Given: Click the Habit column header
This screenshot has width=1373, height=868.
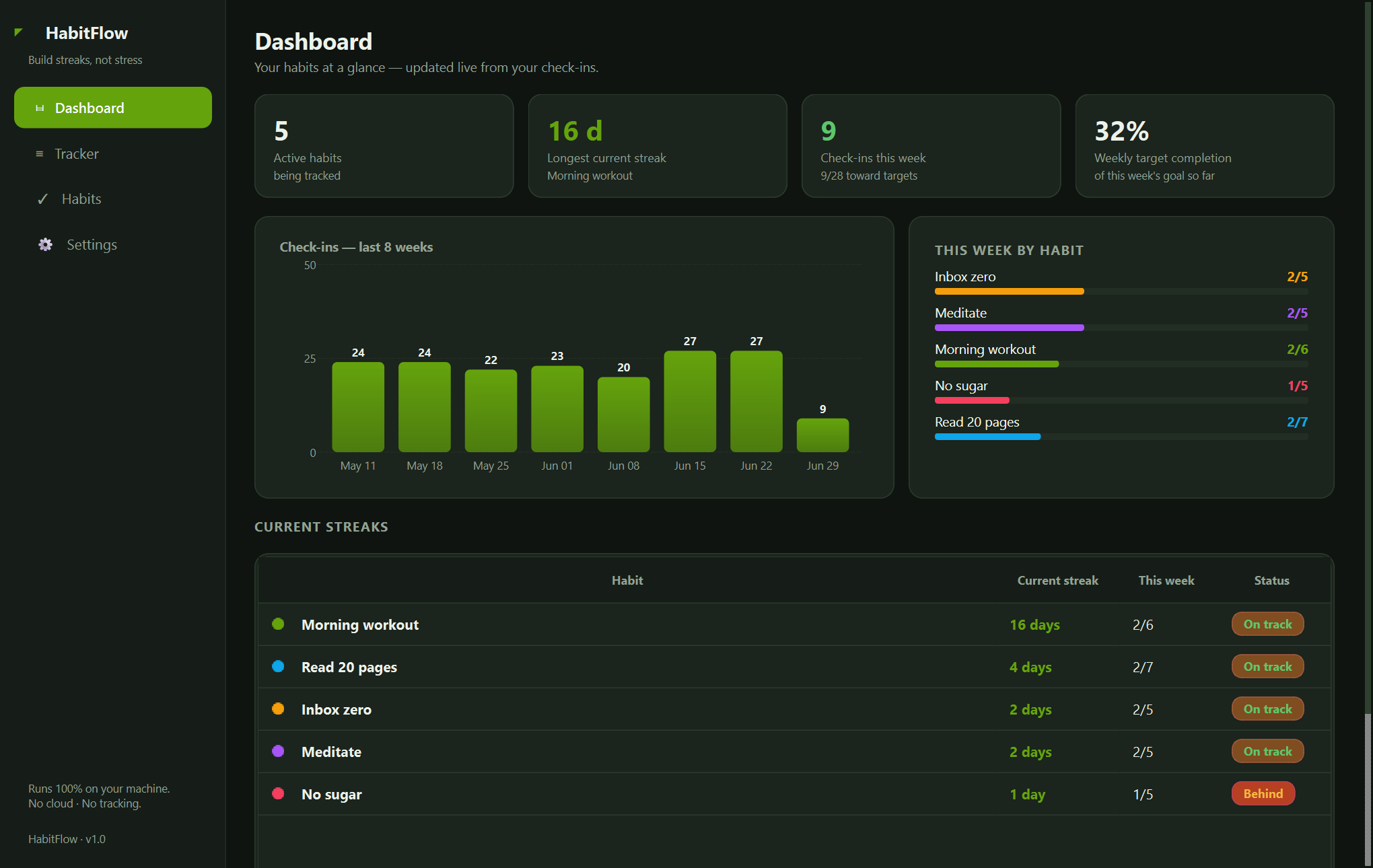Looking at the screenshot, I should pos(627,580).
